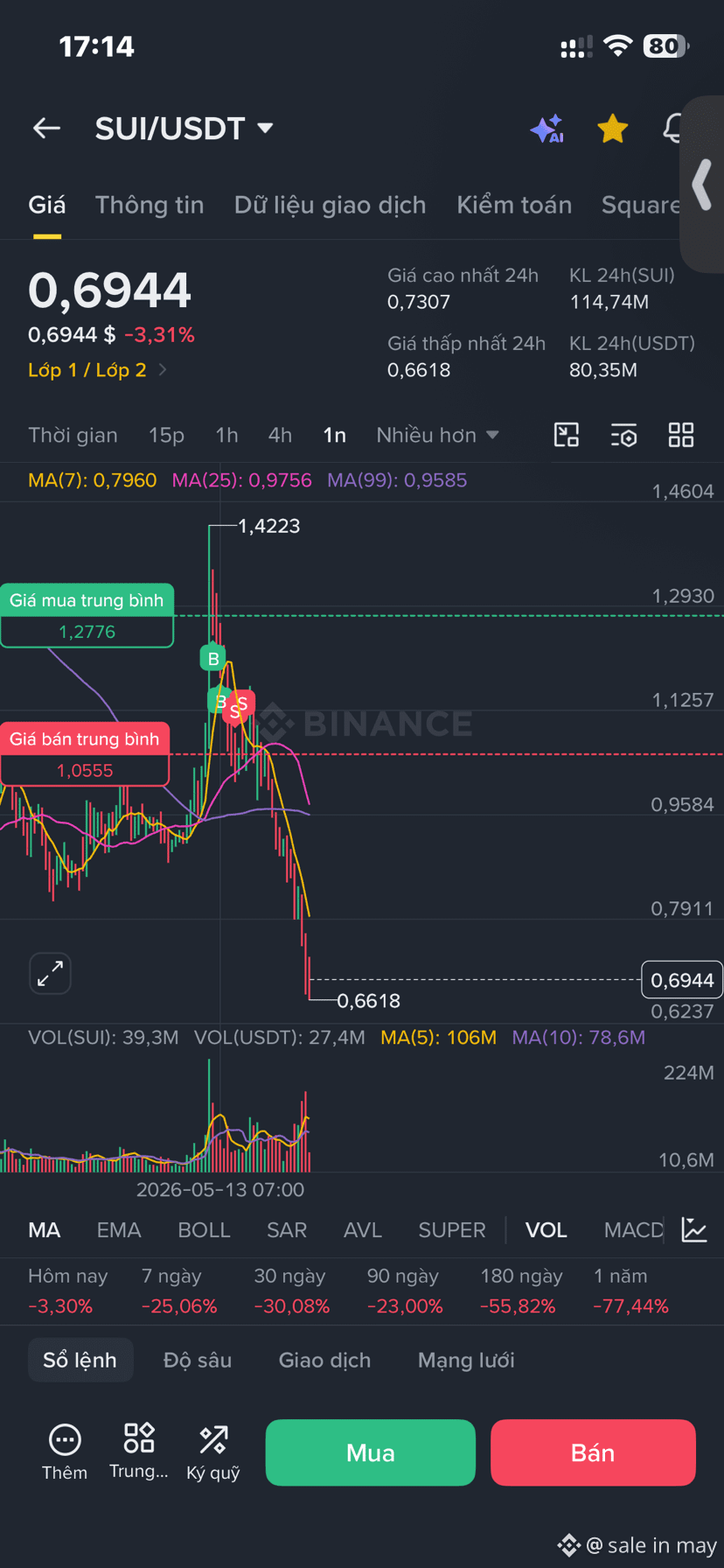The width and height of the screenshot is (724, 1568).
Task: Switch to the Độ sâu tab
Action: [x=198, y=1360]
